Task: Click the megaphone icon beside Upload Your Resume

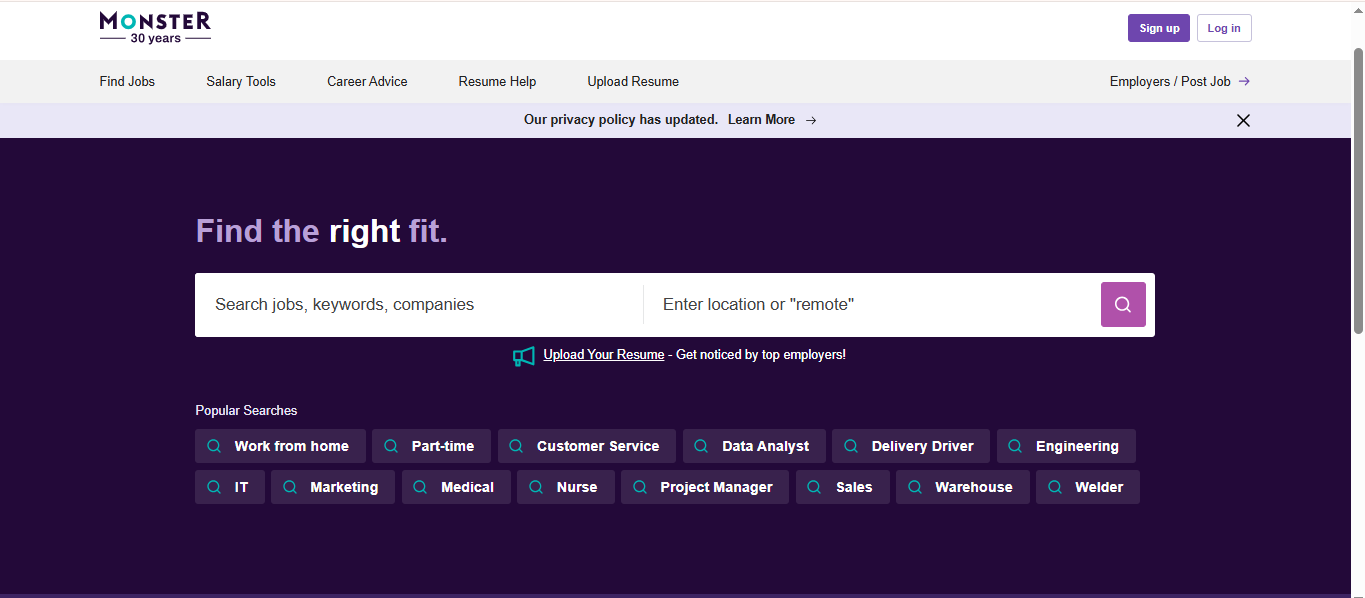Action: [x=524, y=356]
